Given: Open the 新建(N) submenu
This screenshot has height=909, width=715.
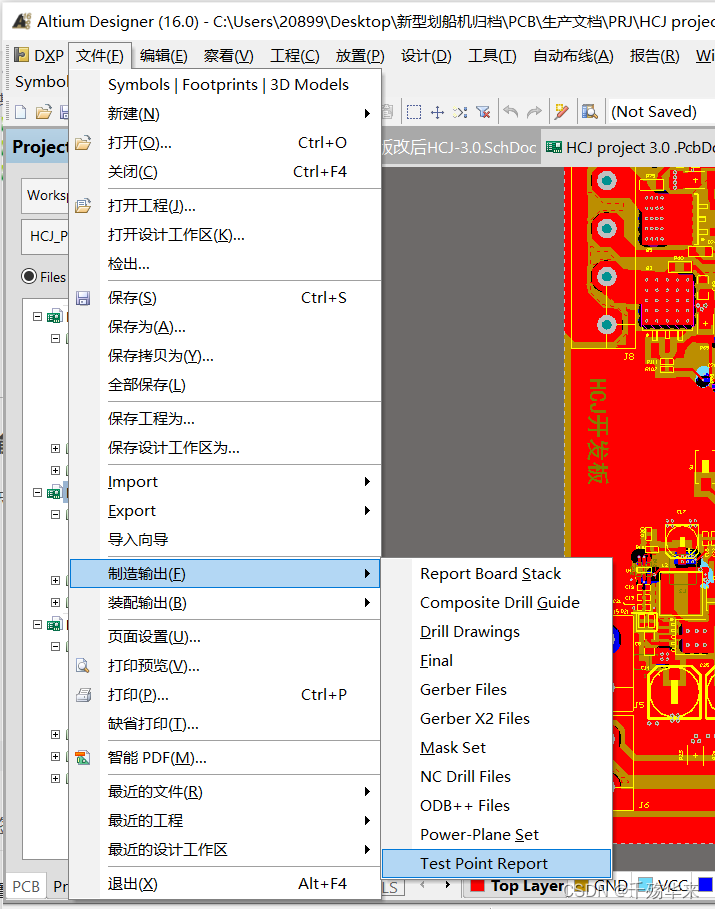Looking at the screenshot, I should [x=225, y=114].
